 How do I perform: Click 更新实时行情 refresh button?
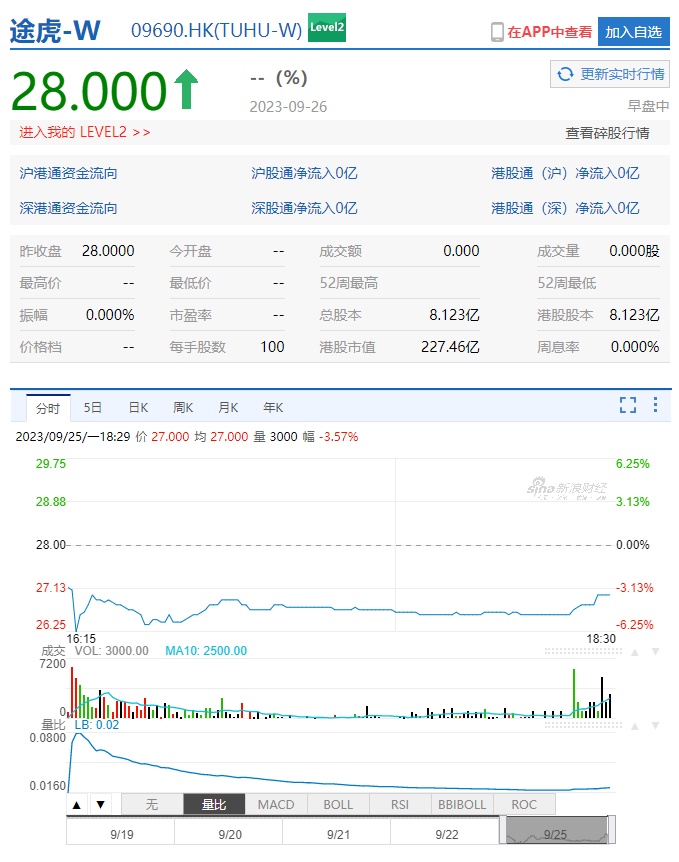tap(610, 74)
